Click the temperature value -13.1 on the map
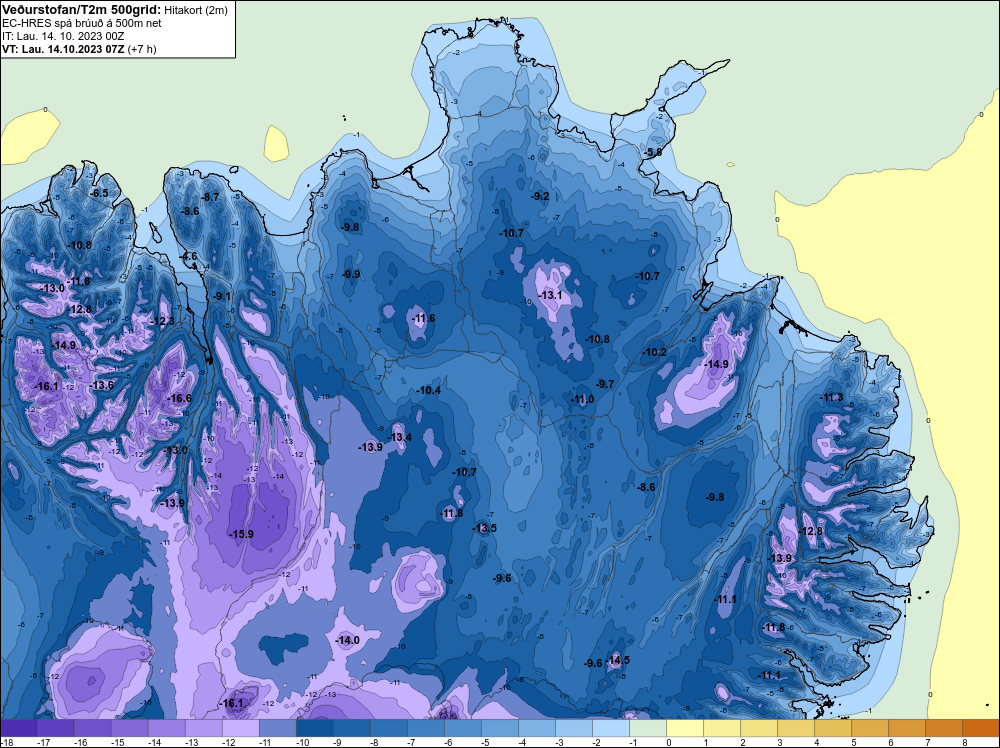This screenshot has width=1000, height=748. click(x=550, y=295)
